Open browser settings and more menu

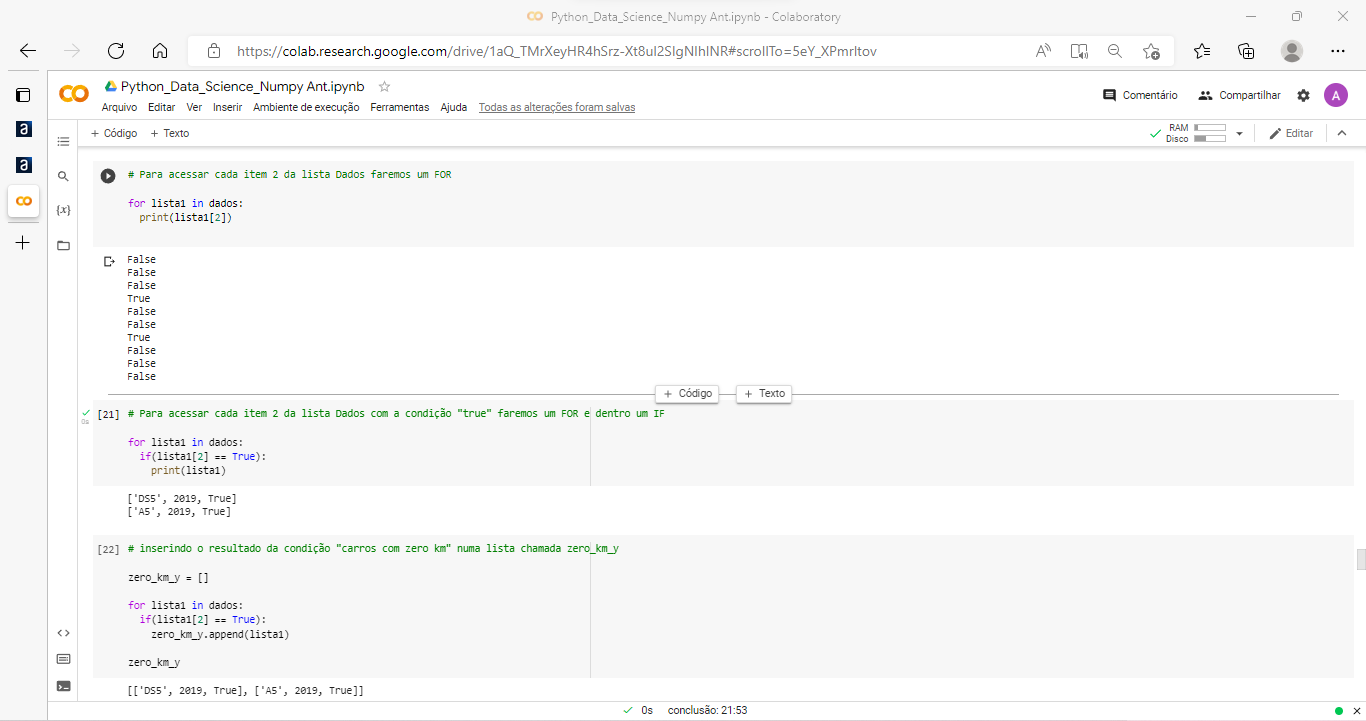[1338, 51]
